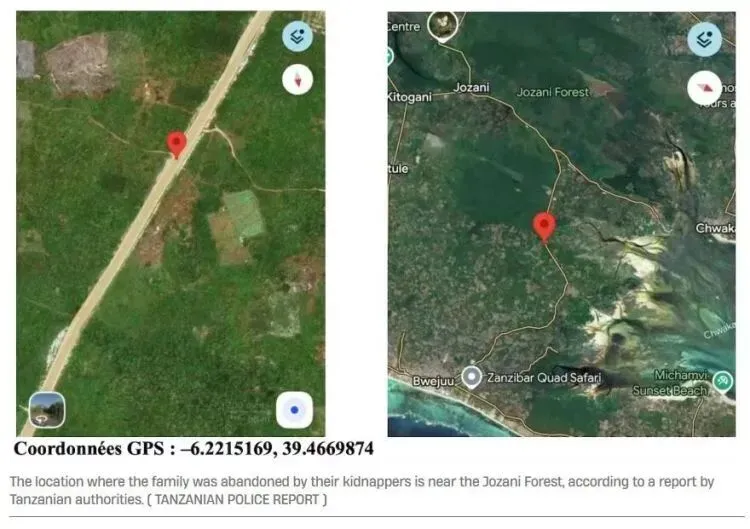Image resolution: width=750 pixels, height=529 pixels.
Task: Select the red pin on right map
Action: [x=544, y=228]
